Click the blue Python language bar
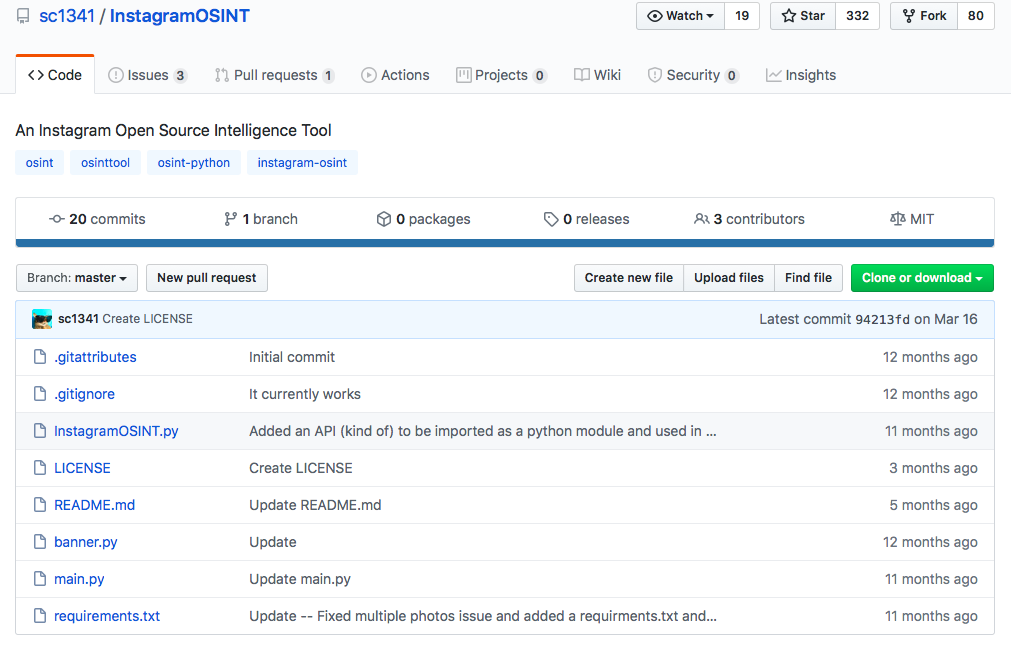Image resolution: width=1011 pixels, height=648 pixels. pyautogui.click(x=505, y=243)
